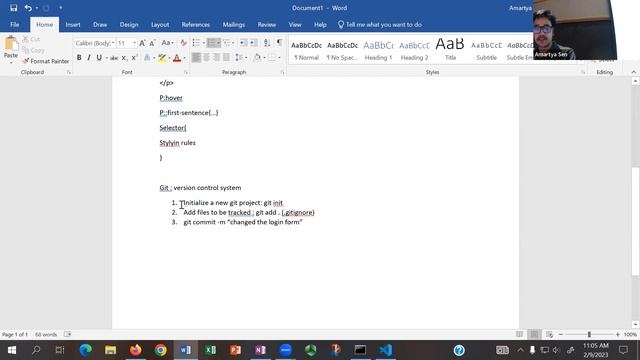Clear all formatting with eraser icon
This screenshot has width=640, height=360.
[183, 43]
